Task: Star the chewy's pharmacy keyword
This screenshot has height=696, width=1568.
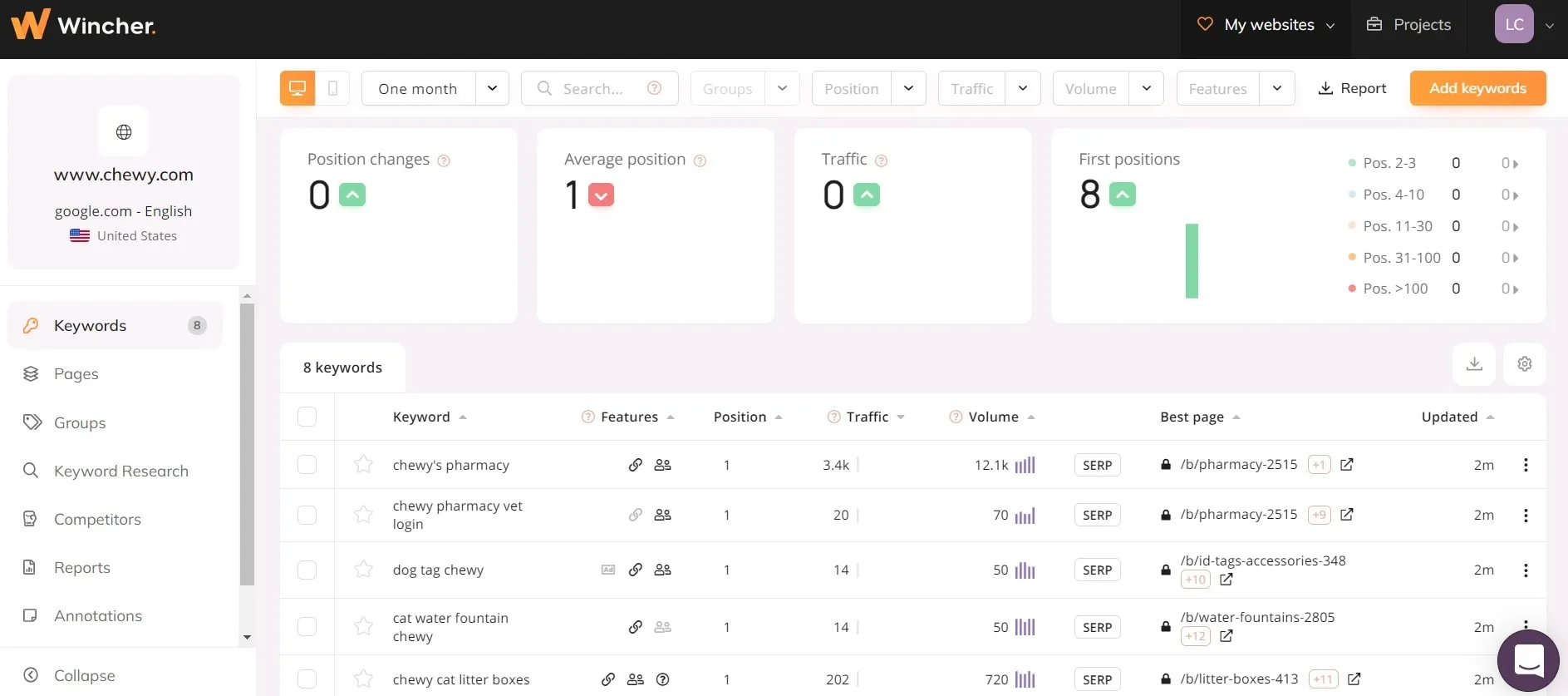Action: (x=363, y=465)
